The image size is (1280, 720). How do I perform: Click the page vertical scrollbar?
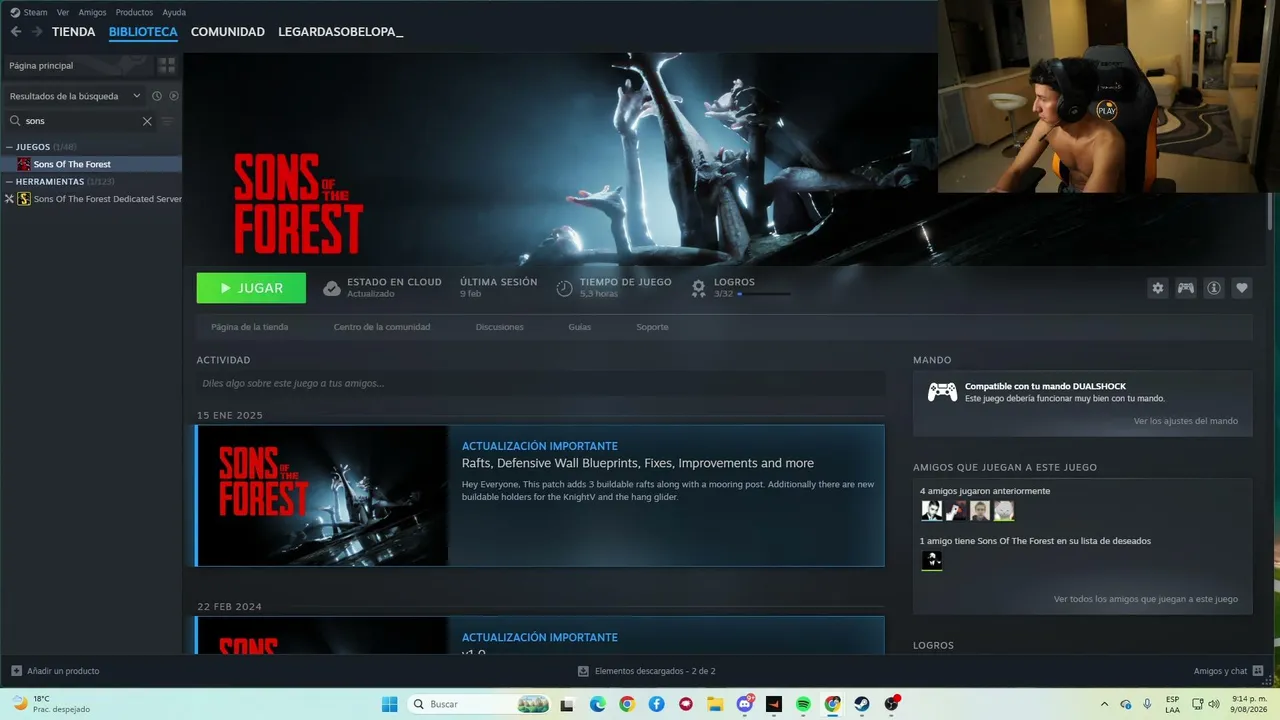(1272, 211)
